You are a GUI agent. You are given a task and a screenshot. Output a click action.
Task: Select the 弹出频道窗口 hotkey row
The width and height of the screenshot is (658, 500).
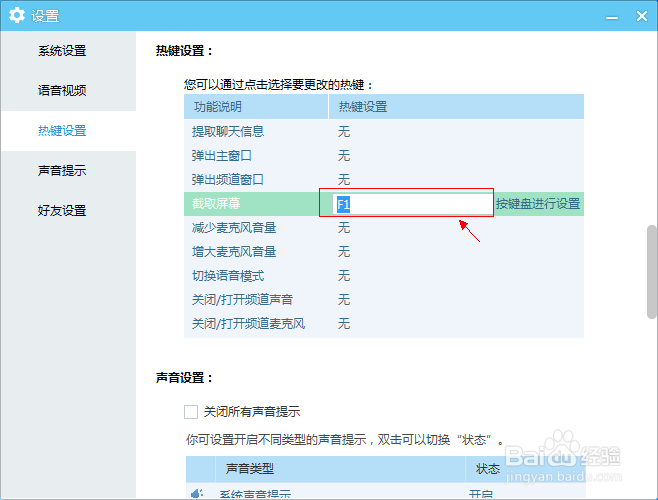tap(384, 180)
